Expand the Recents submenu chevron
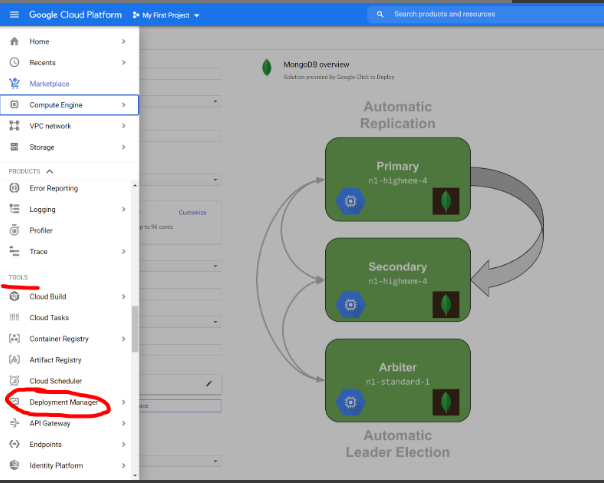Viewport: 604px width, 483px height. coord(123,62)
